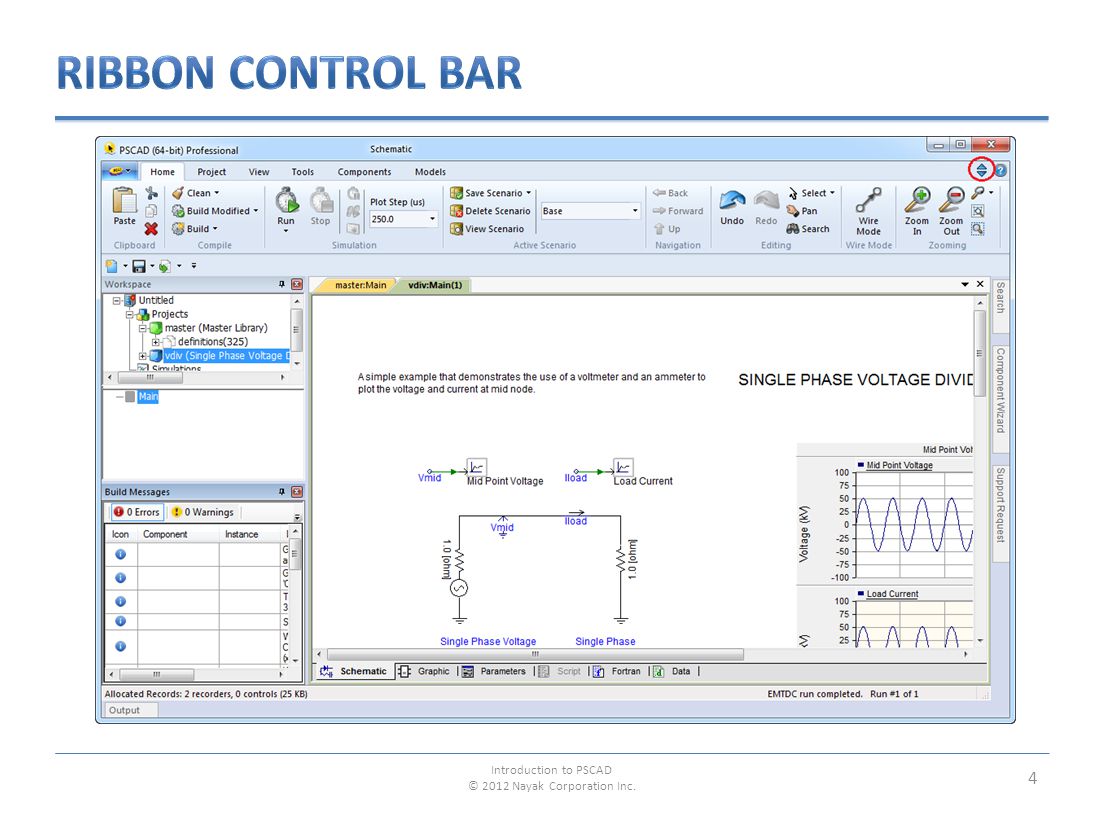Open the Base scenario combo box
This screenshot has width=1104, height=816.
[590, 211]
